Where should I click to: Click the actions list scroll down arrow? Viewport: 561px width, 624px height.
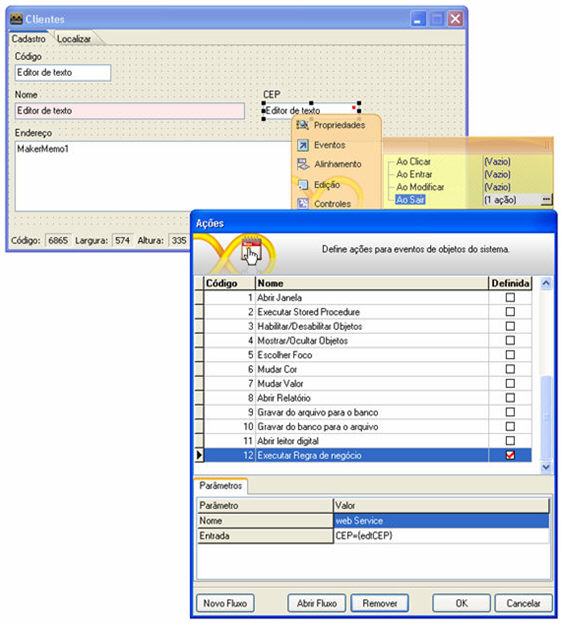coord(546,467)
